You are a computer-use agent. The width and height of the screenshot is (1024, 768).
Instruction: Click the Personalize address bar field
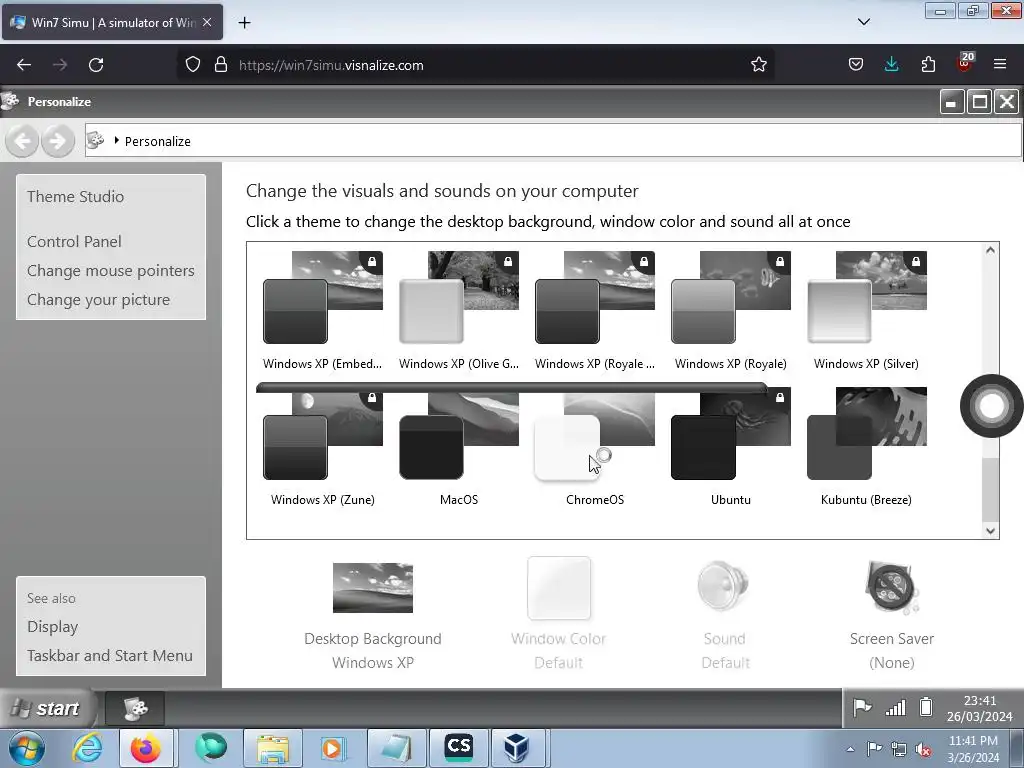tap(553, 140)
